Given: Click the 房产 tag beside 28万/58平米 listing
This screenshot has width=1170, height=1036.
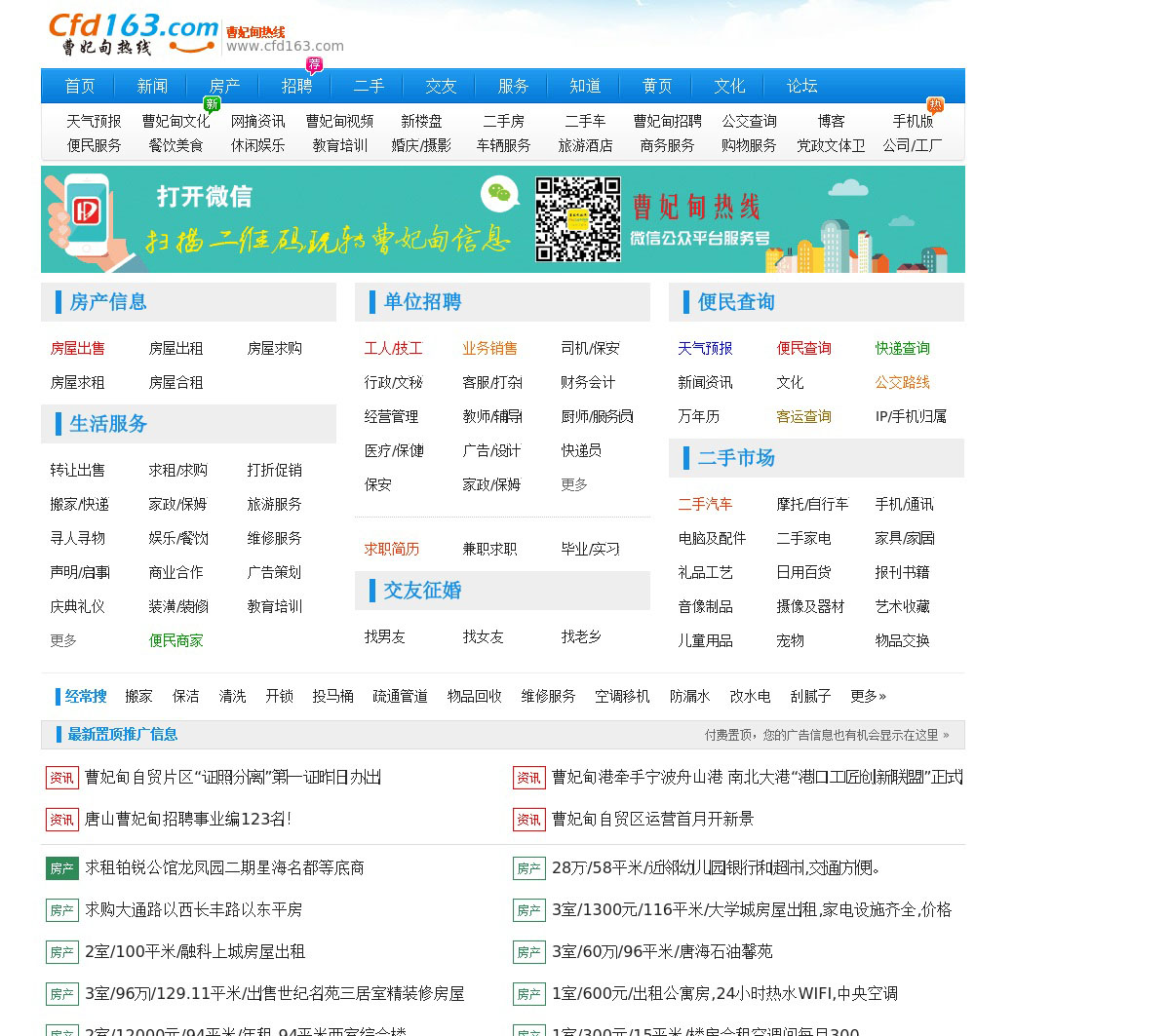Looking at the screenshot, I should click(529, 868).
